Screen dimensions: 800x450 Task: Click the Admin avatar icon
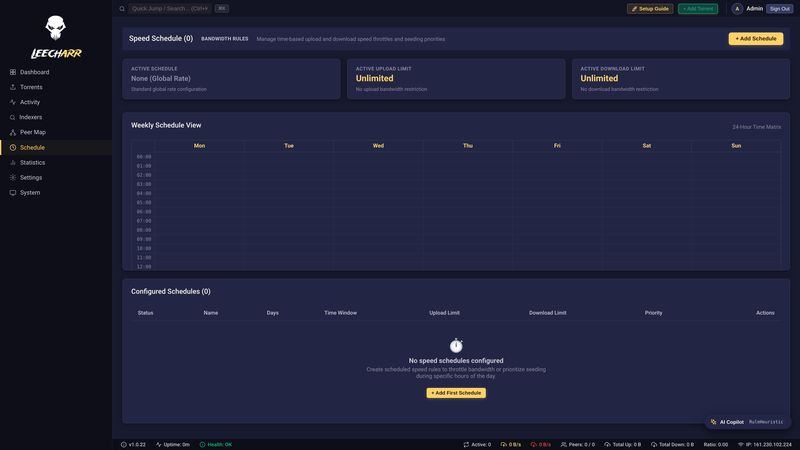737,9
